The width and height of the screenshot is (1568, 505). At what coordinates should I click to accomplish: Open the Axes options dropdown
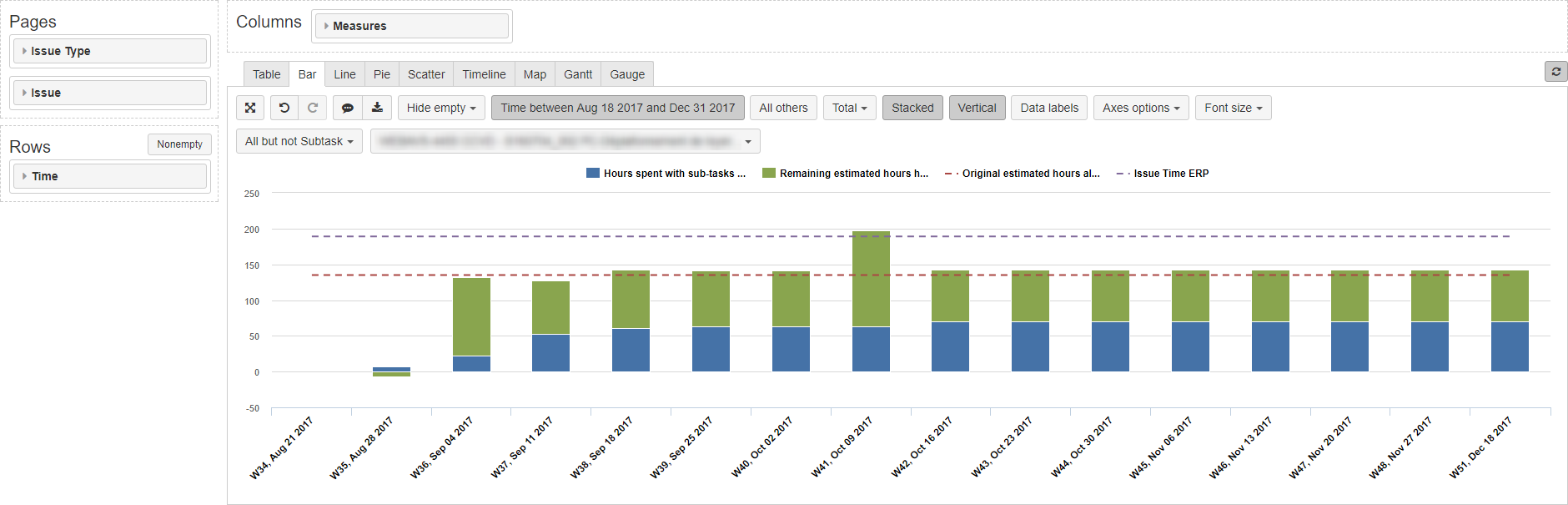1141,108
